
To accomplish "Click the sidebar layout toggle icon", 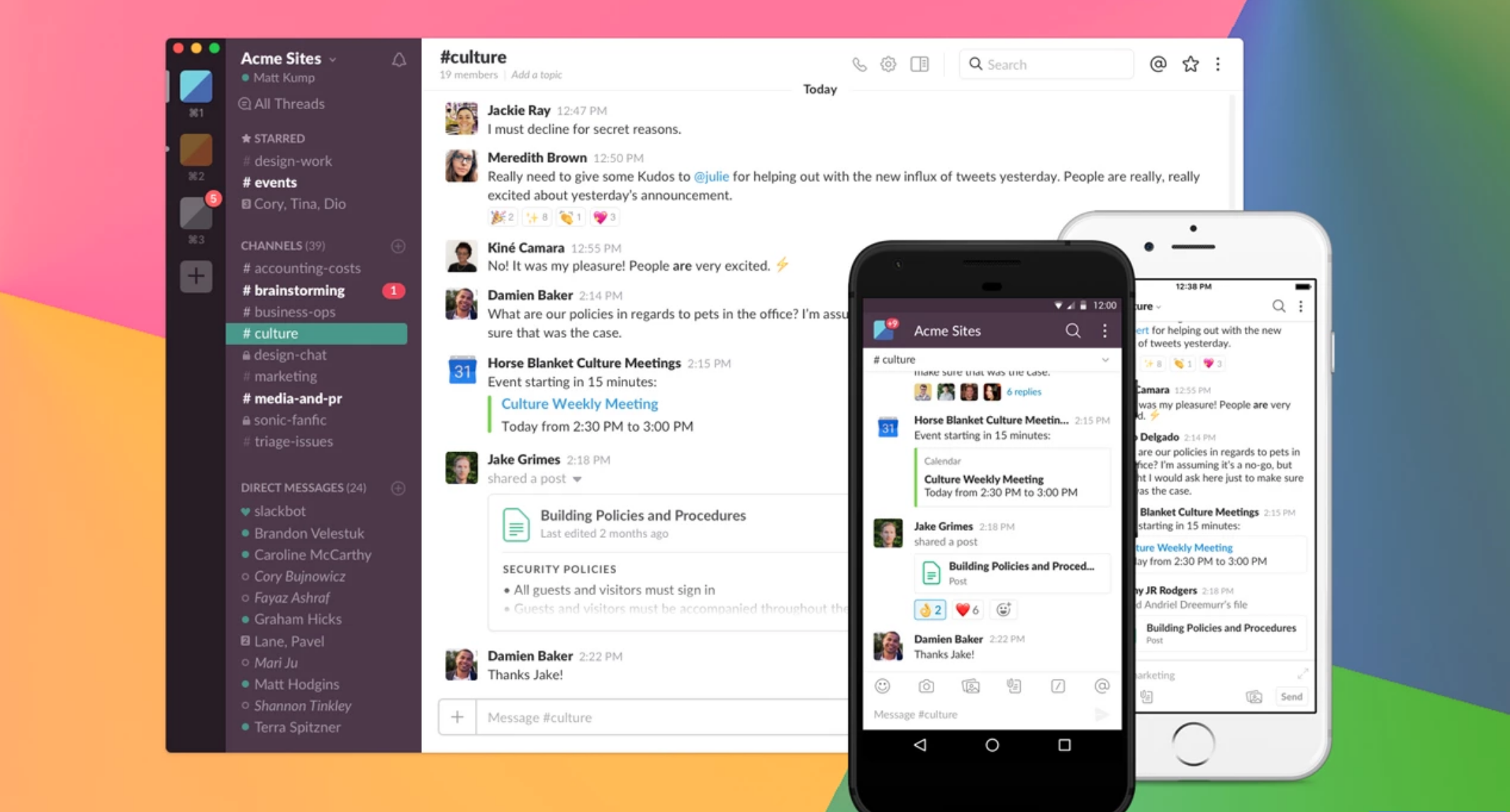I will click(x=921, y=64).
